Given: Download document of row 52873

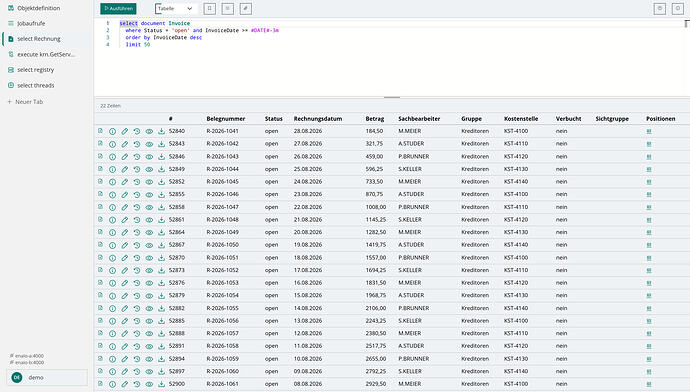Looking at the screenshot, I should click(161, 270).
